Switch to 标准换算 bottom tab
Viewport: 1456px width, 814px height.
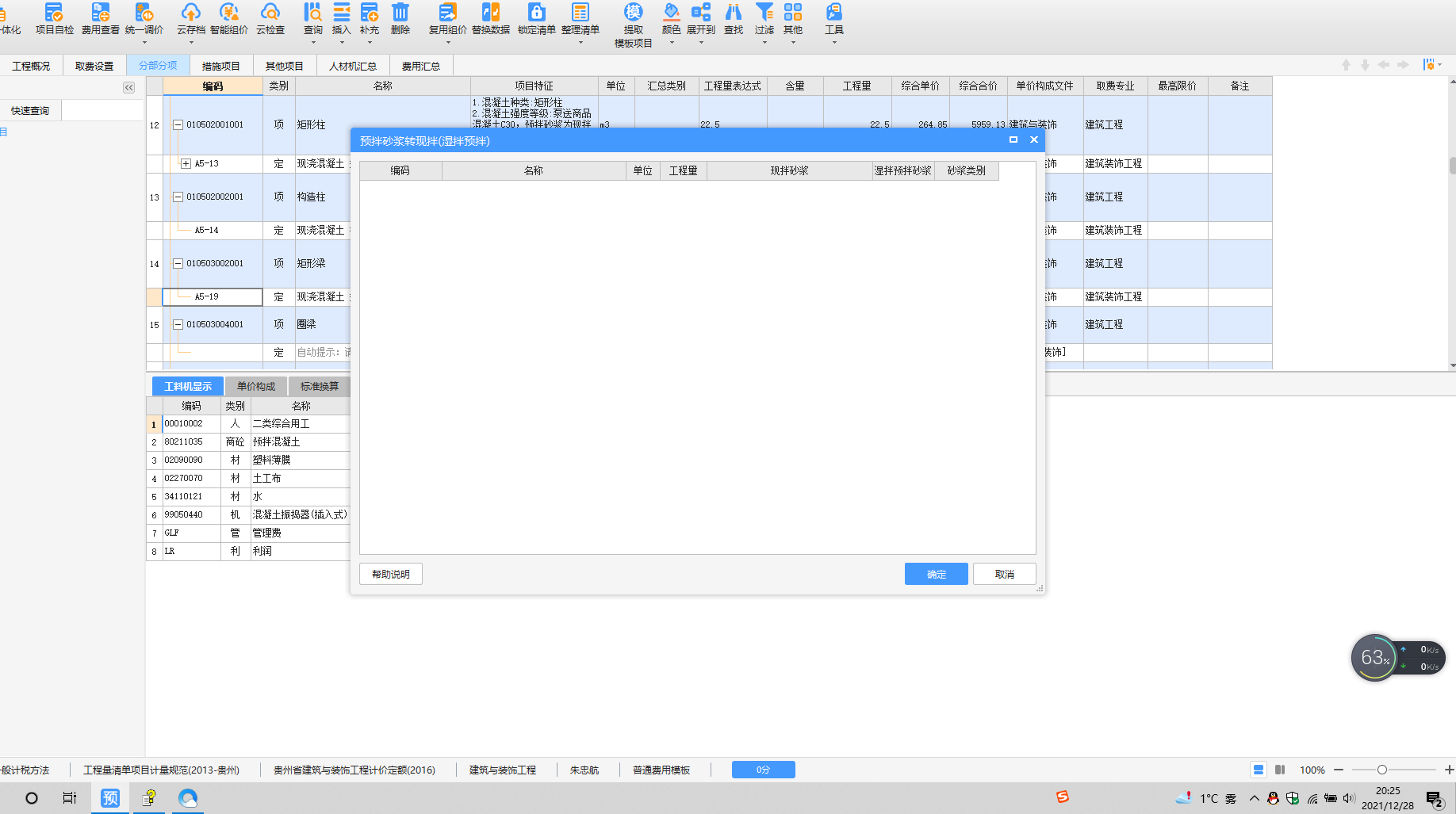tap(320, 386)
